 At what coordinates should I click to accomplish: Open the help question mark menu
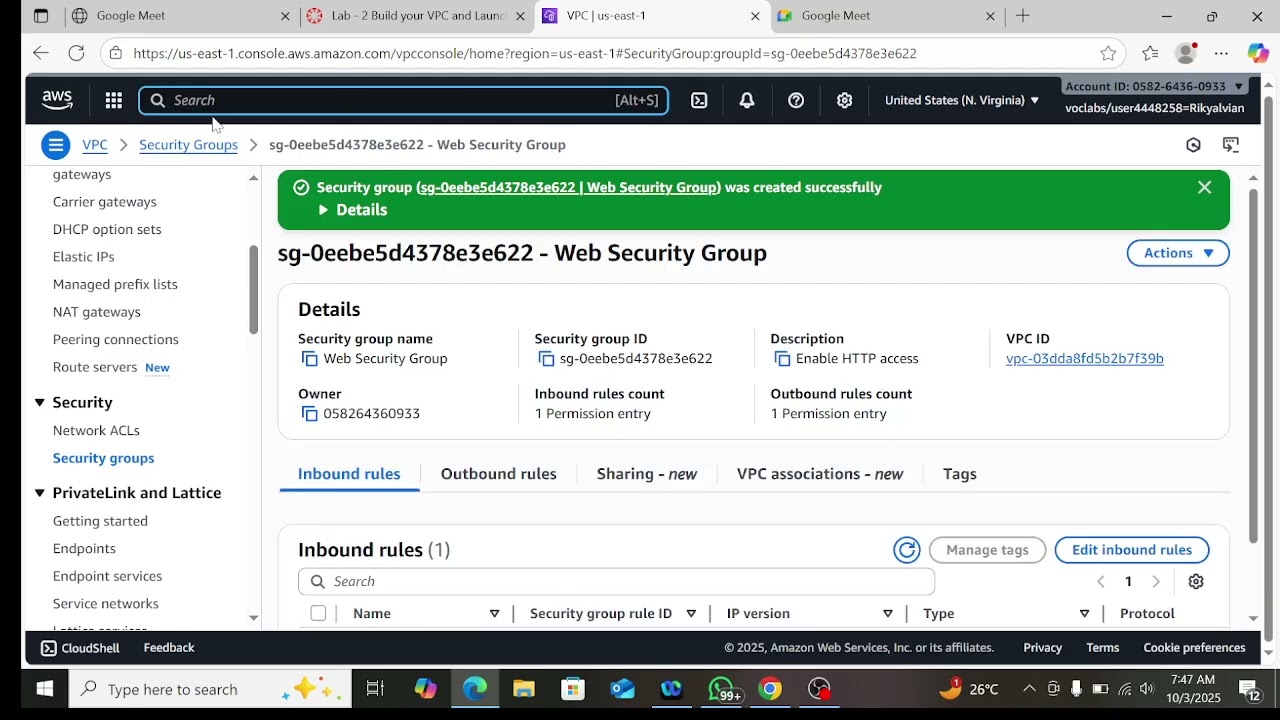tap(796, 100)
